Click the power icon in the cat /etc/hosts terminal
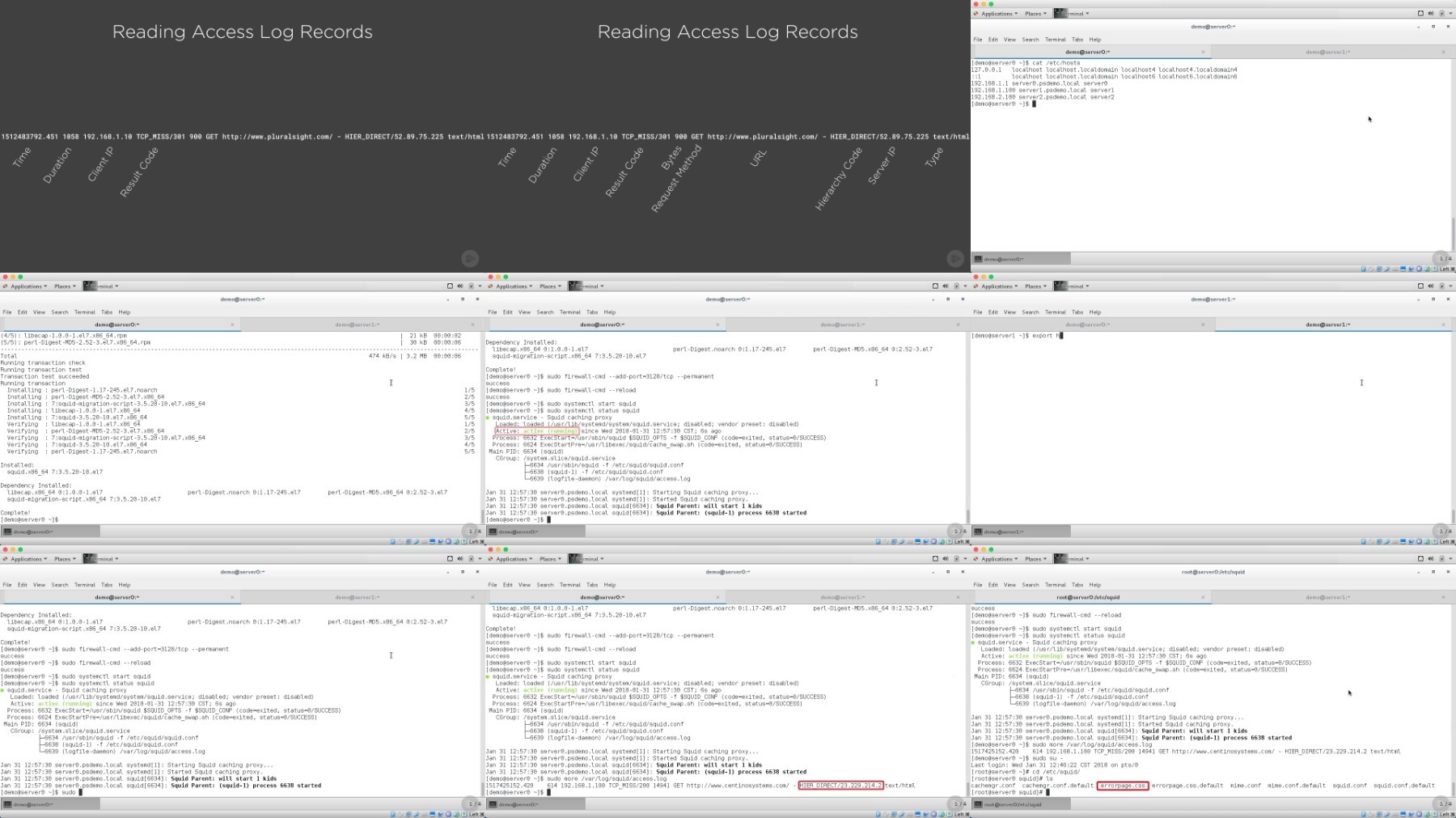 (x=1441, y=14)
